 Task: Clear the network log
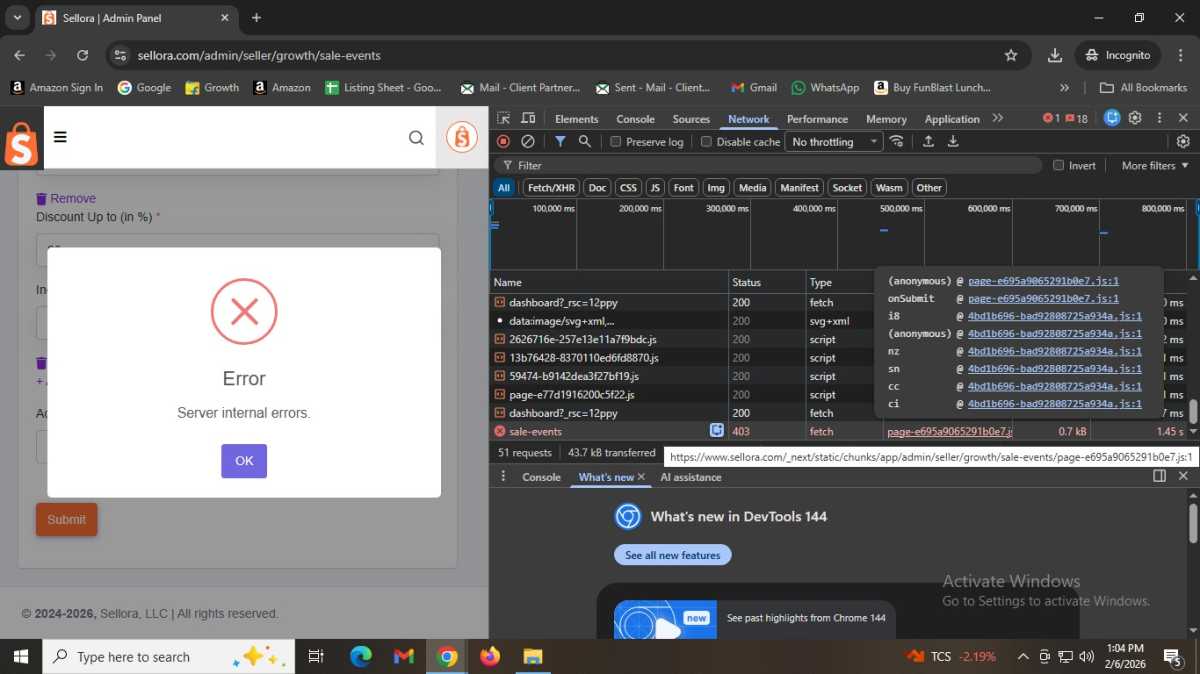click(528, 142)
